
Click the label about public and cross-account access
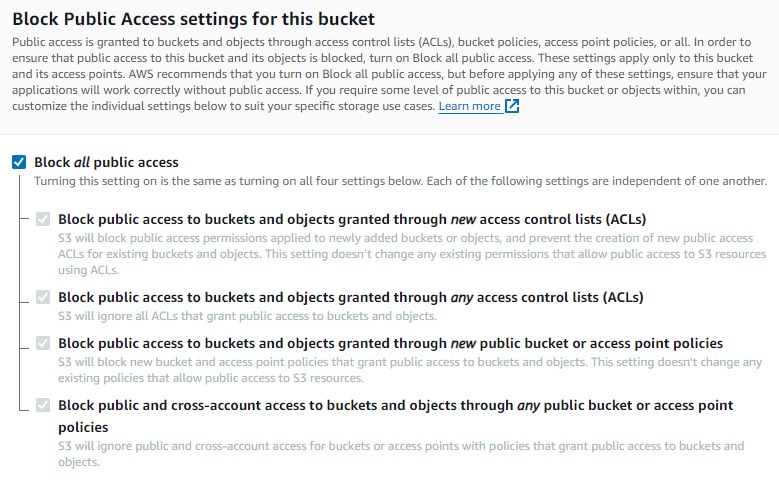(x=395, y=416)
